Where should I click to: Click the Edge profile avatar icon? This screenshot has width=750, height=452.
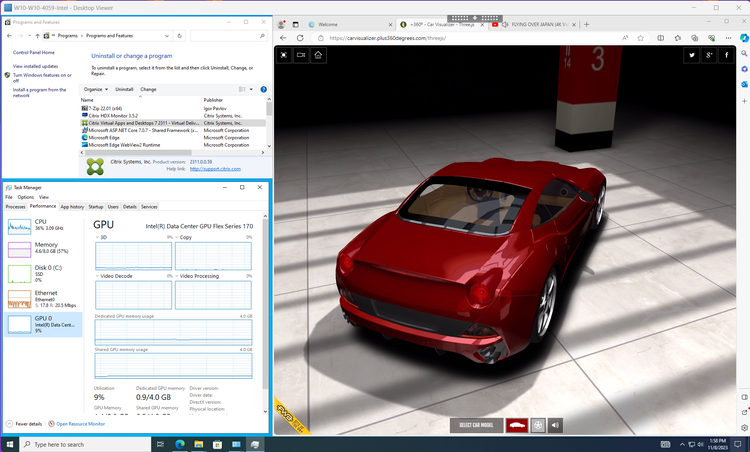tap(281, 24)
